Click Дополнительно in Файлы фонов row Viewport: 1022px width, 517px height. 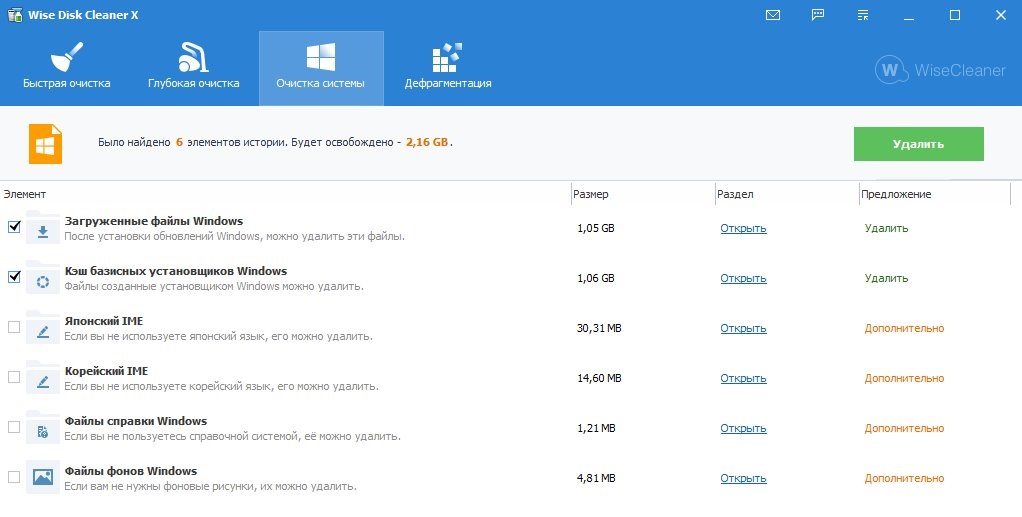[x=904, y=479]
